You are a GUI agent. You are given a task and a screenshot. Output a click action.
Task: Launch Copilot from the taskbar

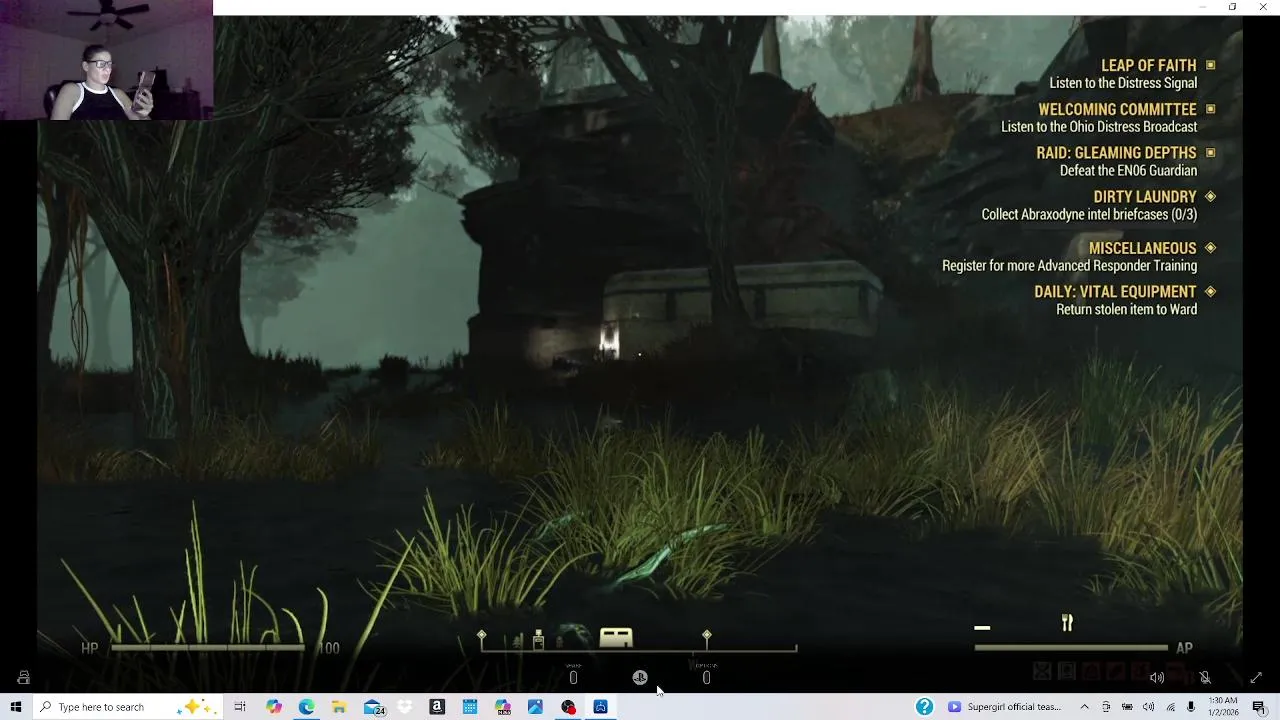(274, 707)
